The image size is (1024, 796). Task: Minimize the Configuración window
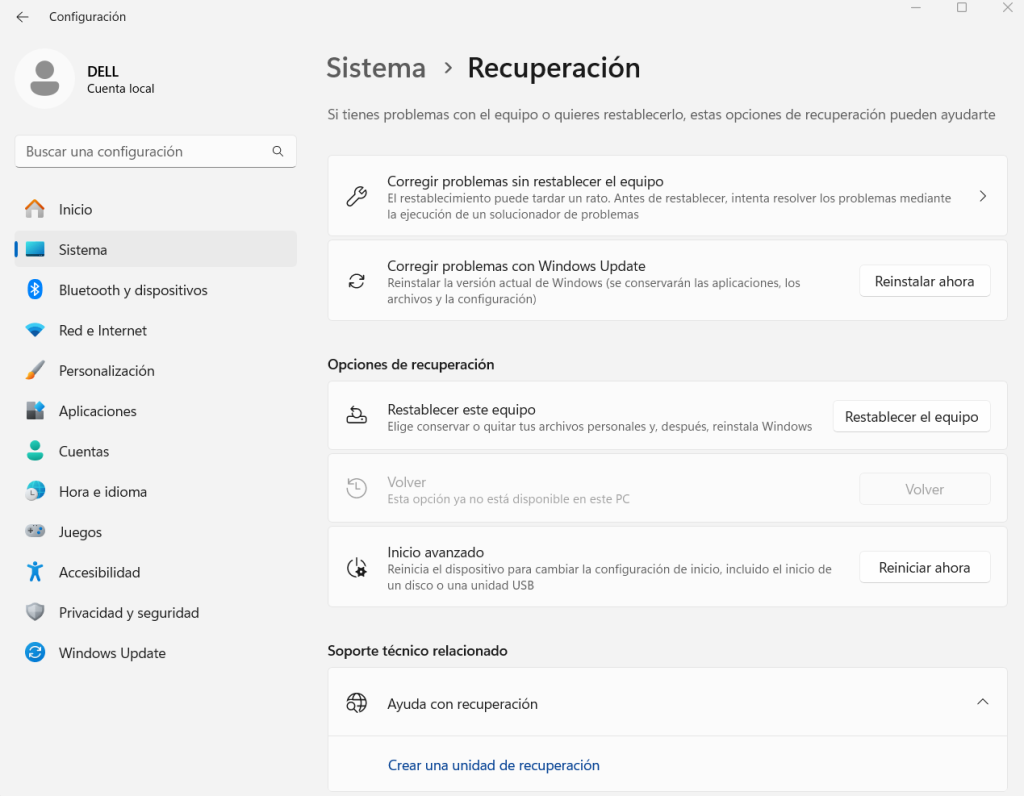pos(916,8)
